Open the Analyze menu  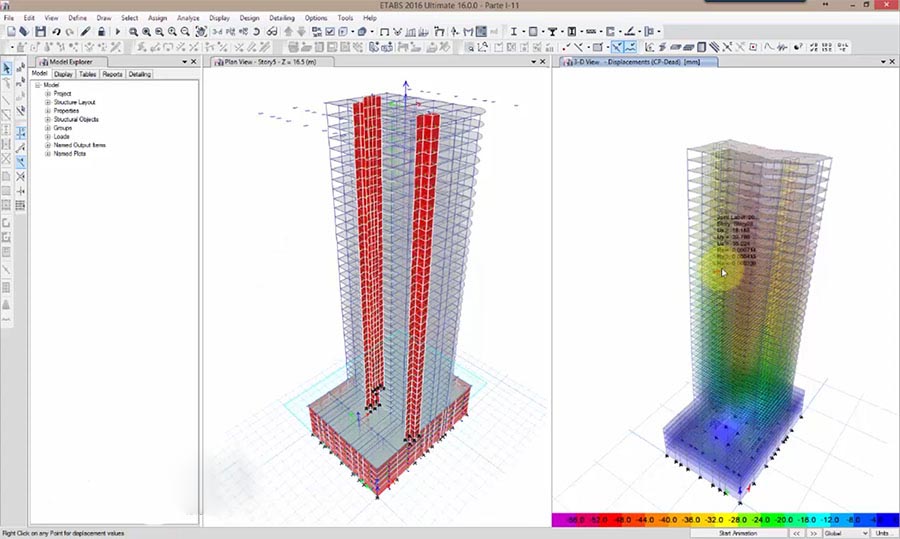[x=188, y=18]
